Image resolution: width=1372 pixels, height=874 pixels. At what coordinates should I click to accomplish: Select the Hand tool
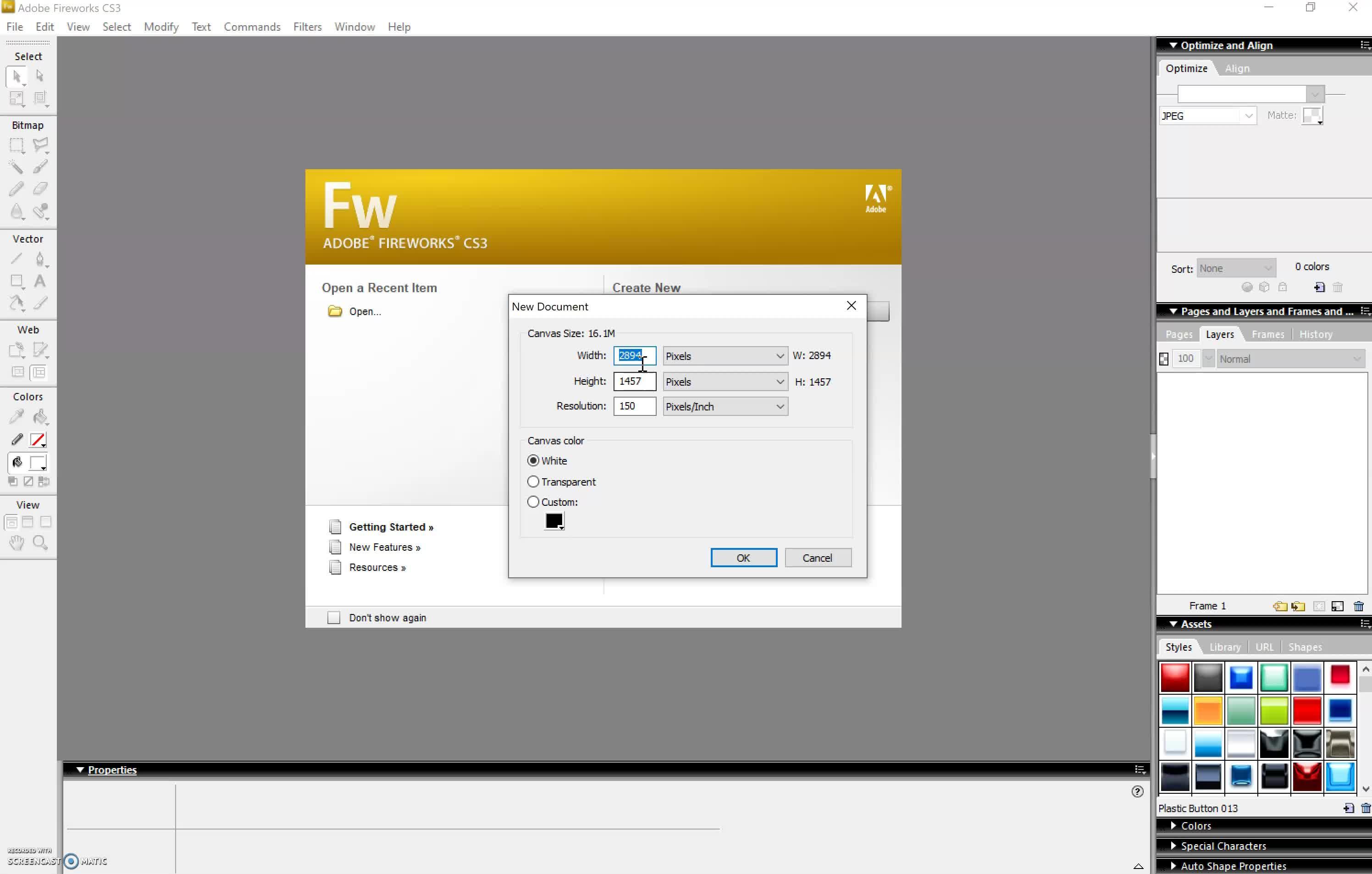coord(17,542)
